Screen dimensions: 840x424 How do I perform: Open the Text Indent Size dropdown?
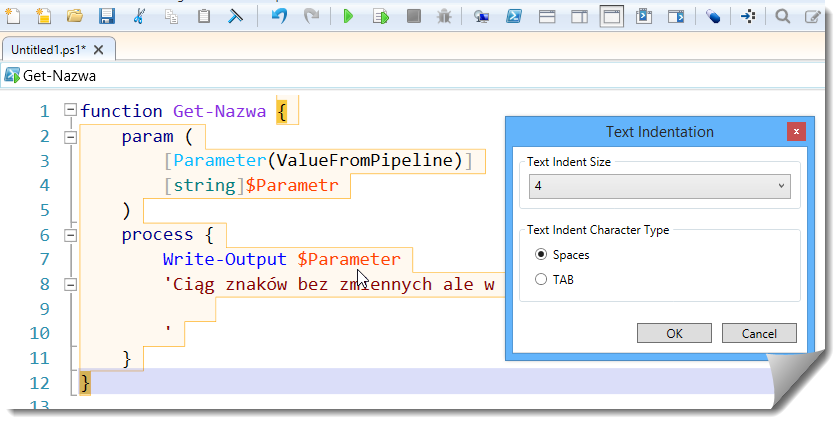click(x=659, y=186)
